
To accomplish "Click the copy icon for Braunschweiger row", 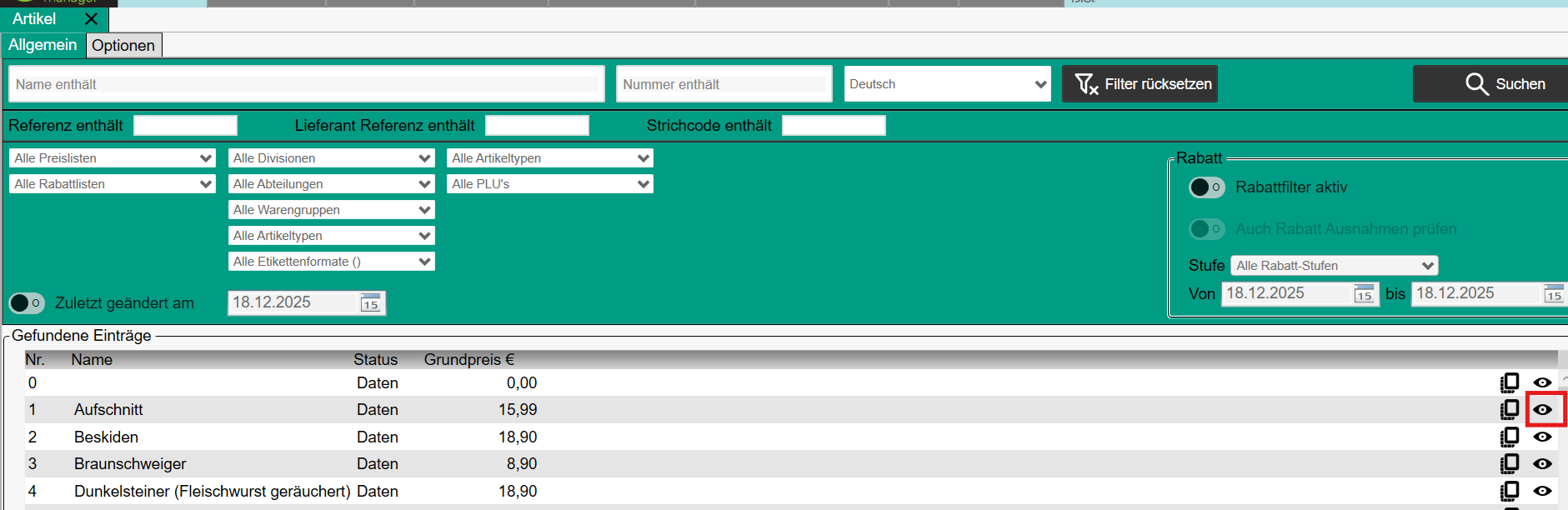I will 1509,463.
